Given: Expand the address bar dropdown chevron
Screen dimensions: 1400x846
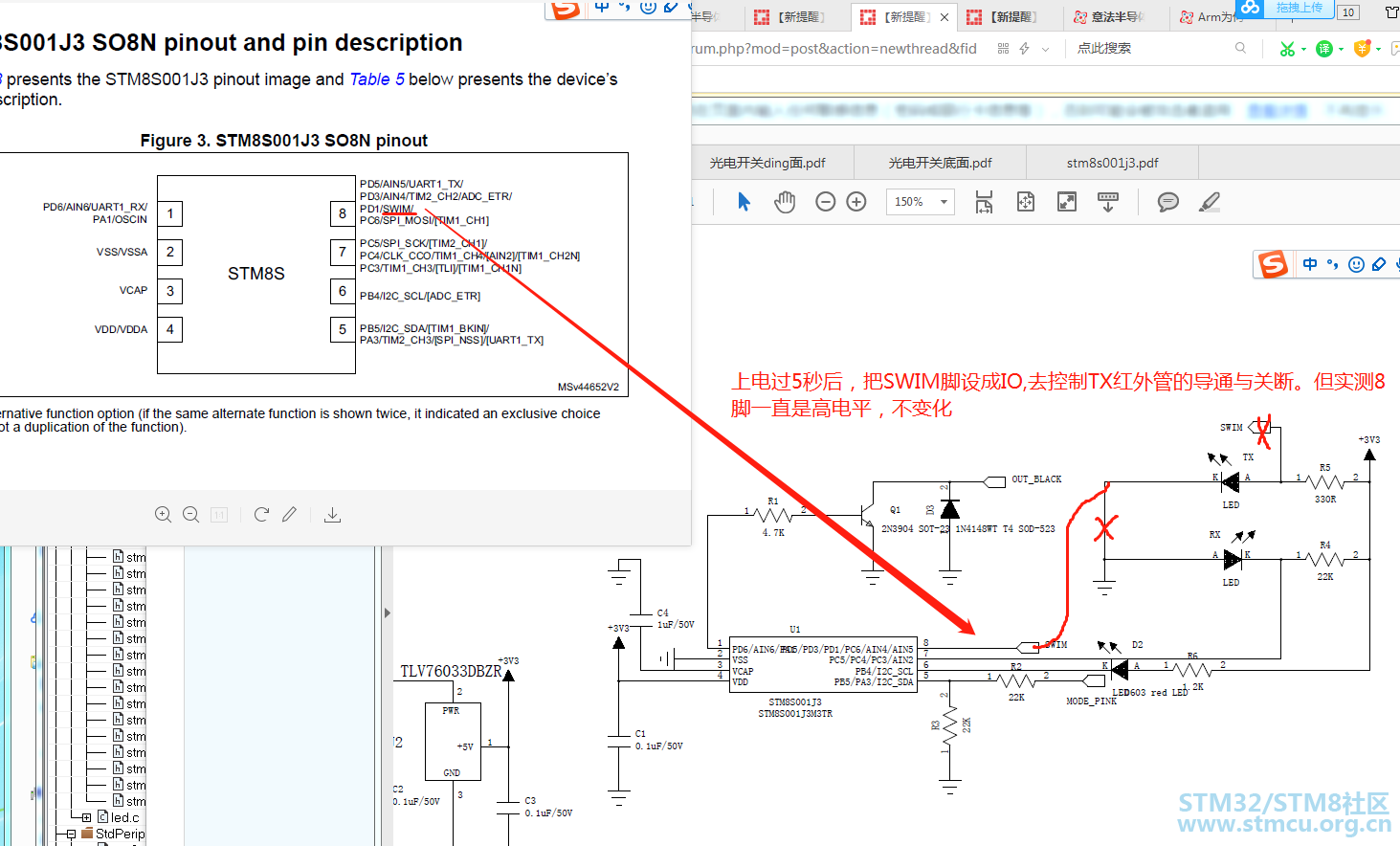Looking at the screenshot, I should coord(1045,49).
